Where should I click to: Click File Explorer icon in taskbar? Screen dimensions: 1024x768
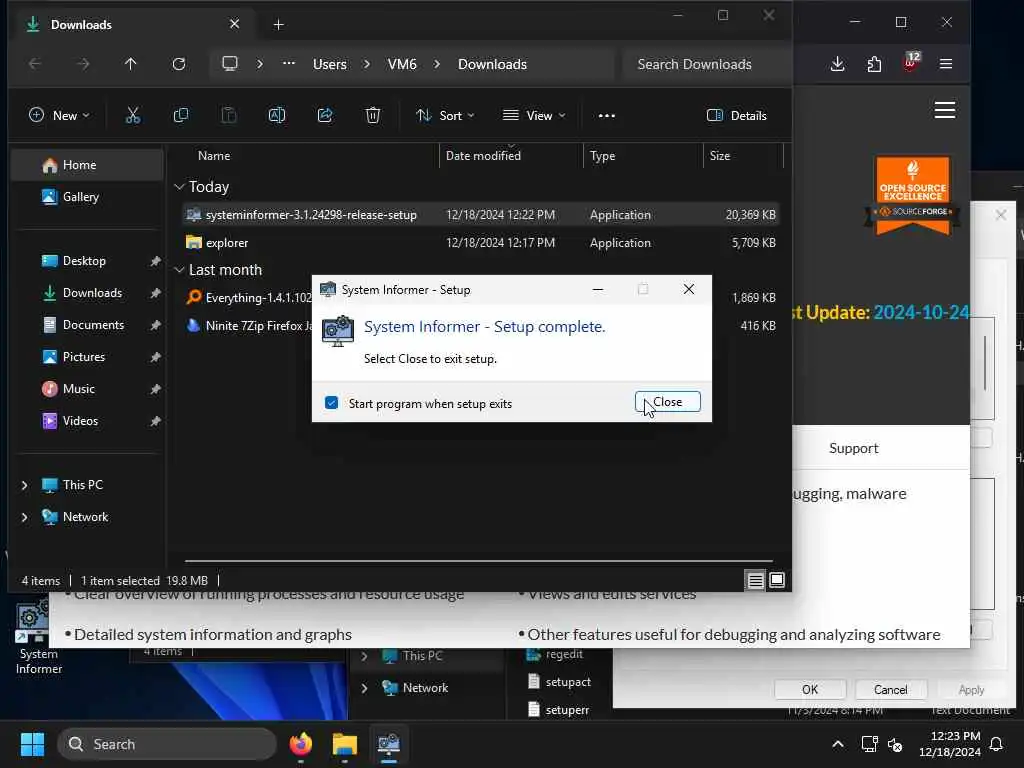[345, 744]
